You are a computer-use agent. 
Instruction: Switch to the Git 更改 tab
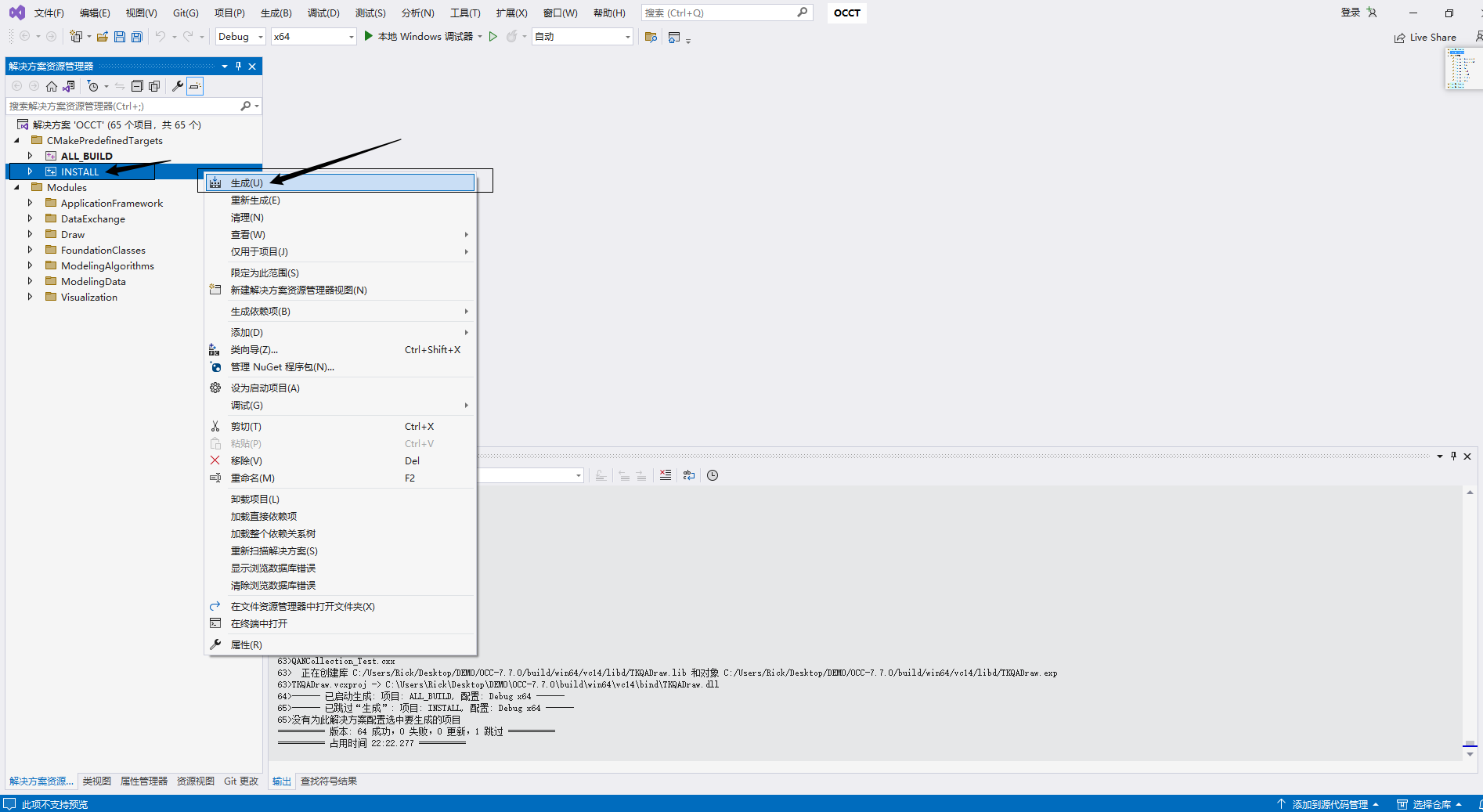[x=241, y=781]
